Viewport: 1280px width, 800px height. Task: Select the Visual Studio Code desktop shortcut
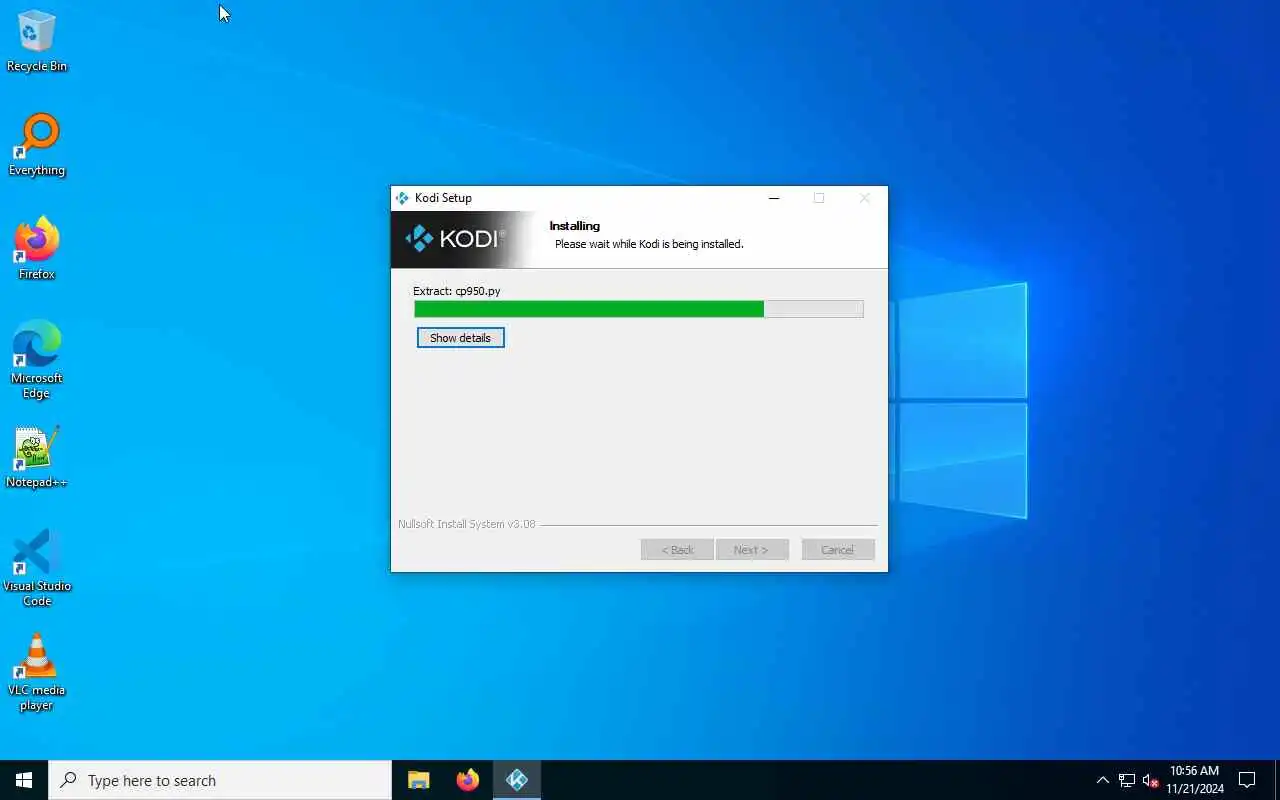(37, 568)
